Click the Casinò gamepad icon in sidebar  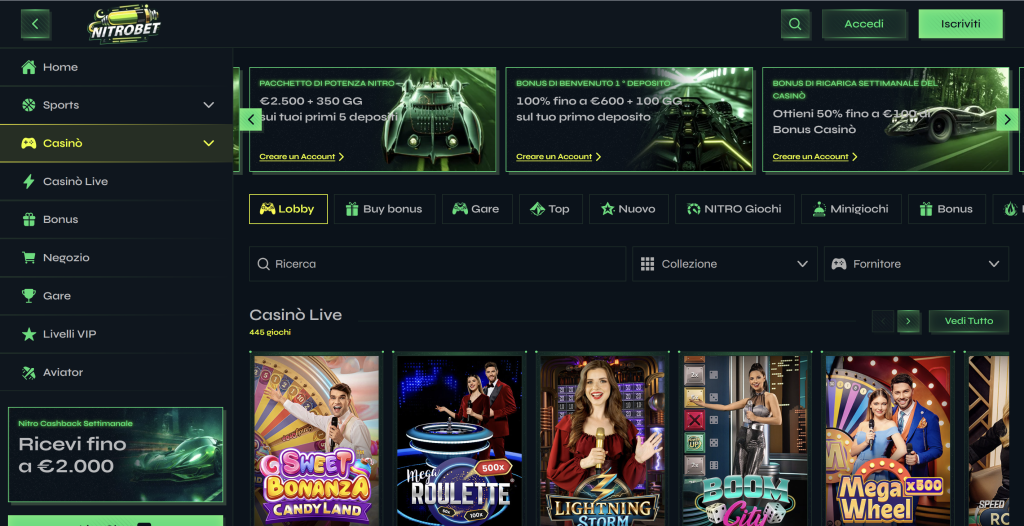click(x=28, y=143)
